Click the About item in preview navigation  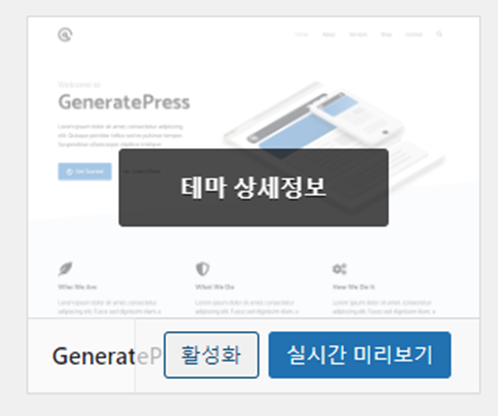329,34
